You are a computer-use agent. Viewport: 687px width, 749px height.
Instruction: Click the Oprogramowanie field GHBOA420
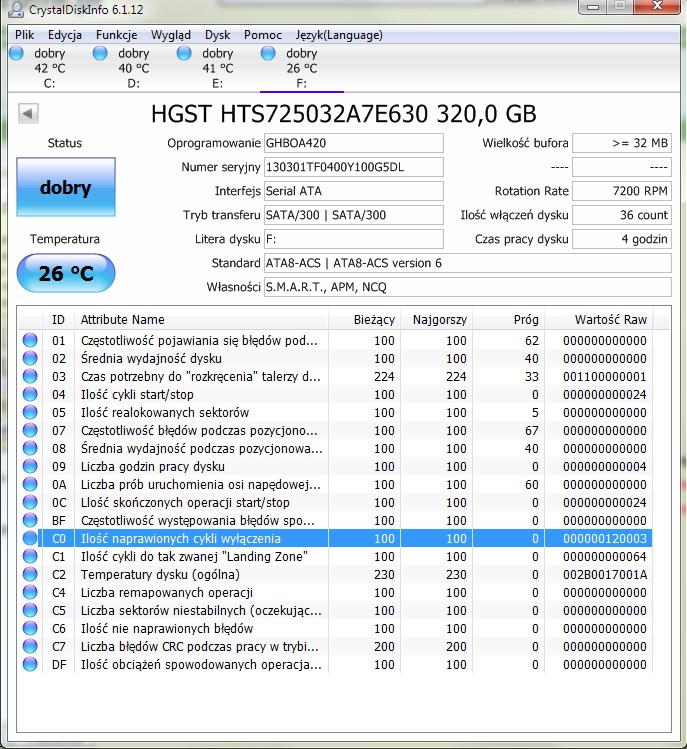click(x=354, y=143)
